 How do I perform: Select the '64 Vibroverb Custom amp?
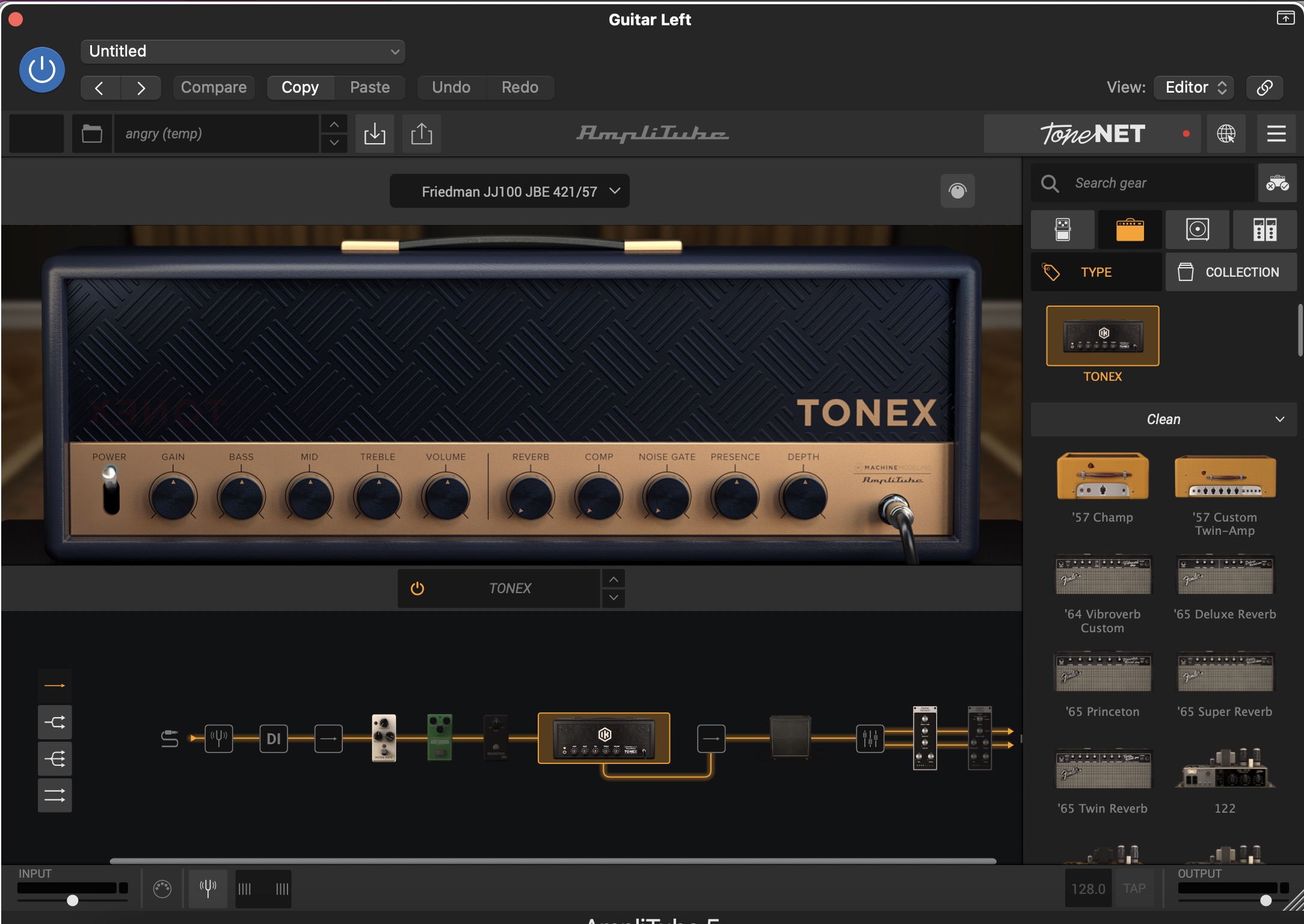(1103, 574)
